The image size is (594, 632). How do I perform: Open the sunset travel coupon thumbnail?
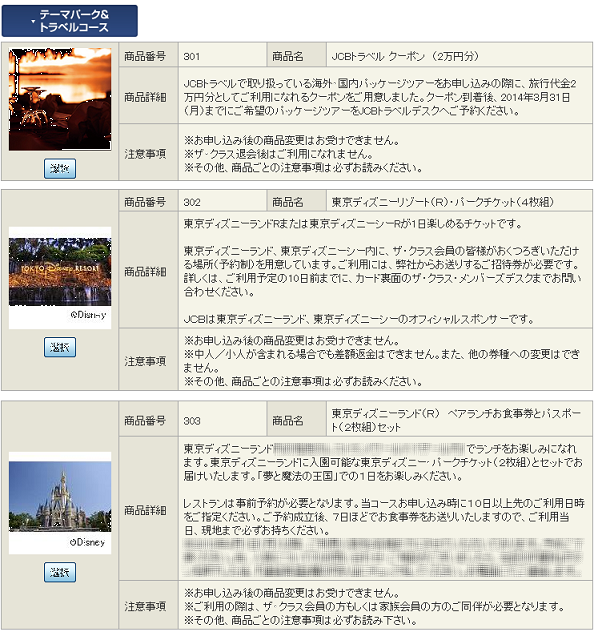click(60, 99)
